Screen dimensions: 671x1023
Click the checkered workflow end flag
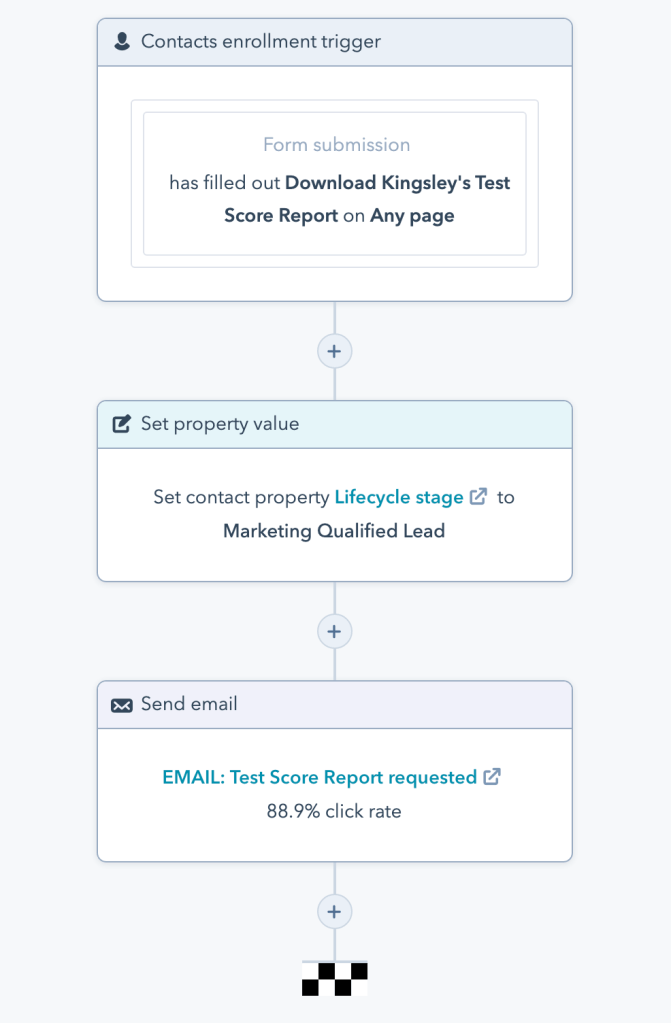coord(335,978)
